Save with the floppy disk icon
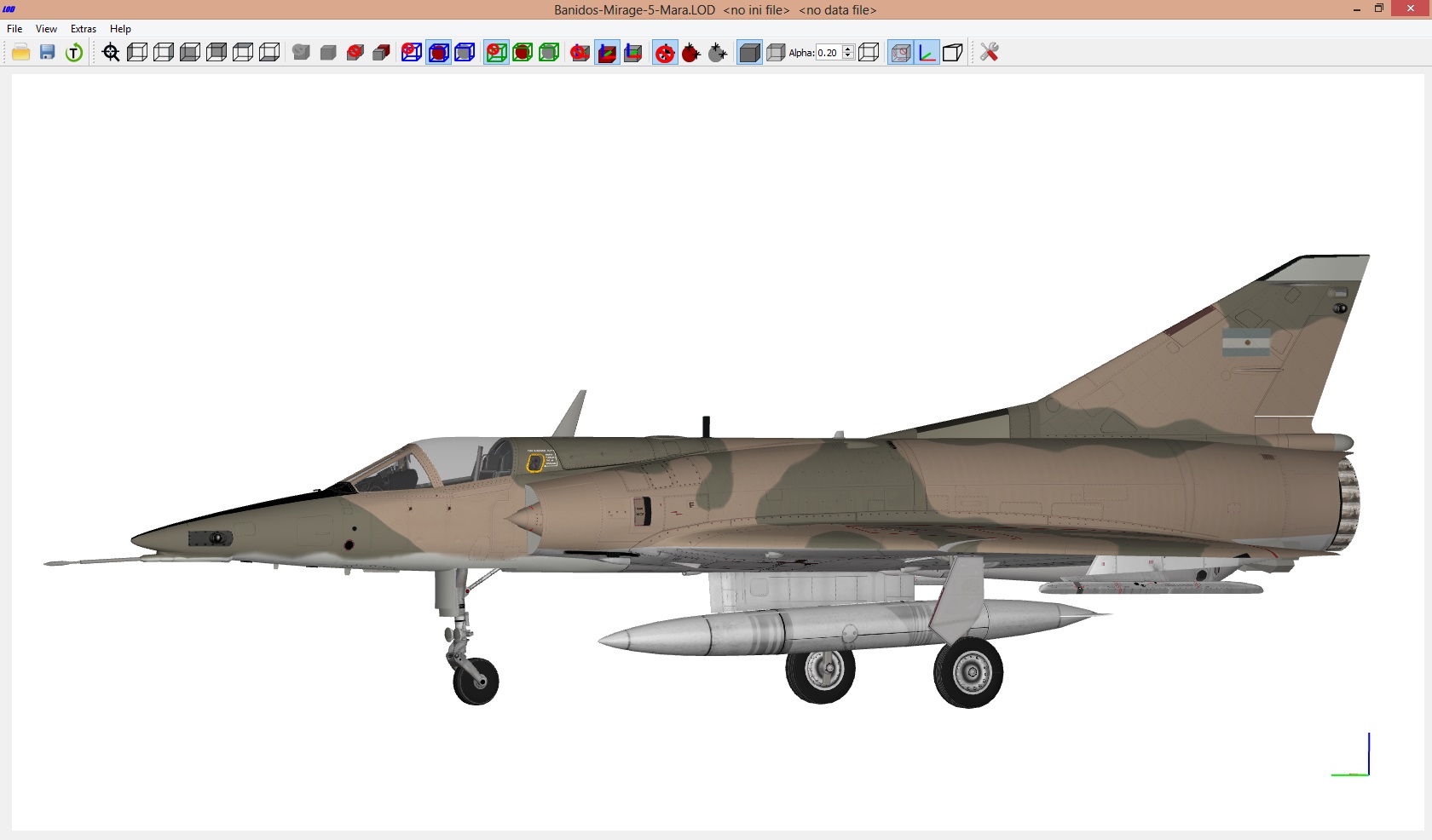1432x840 pixels. 48,53
